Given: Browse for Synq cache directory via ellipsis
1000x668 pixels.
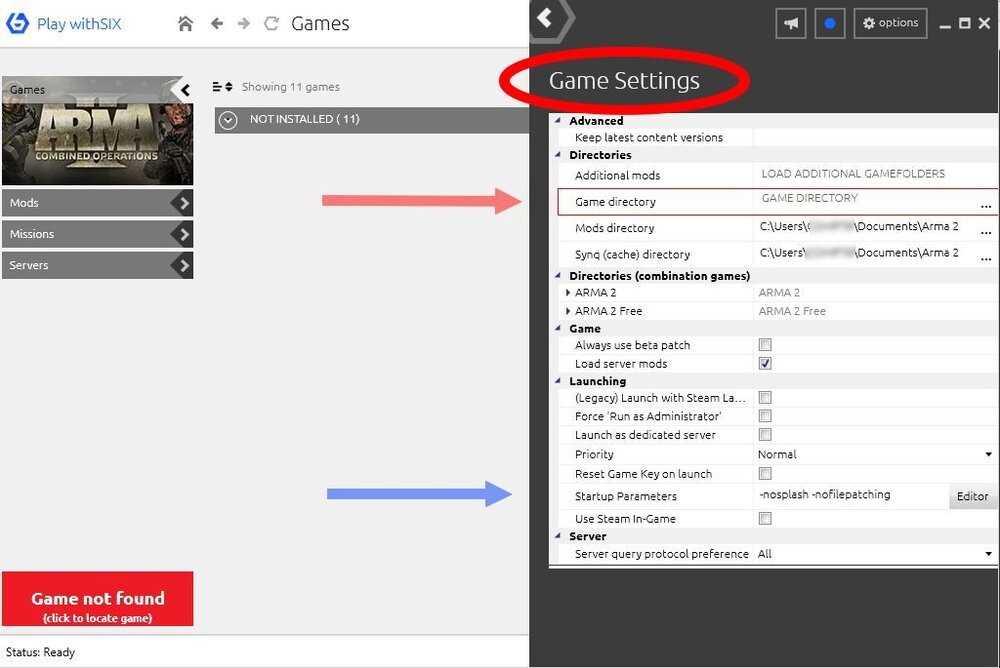Looking at the screenshot, I should pyautogui.click(x=986, y=258).
